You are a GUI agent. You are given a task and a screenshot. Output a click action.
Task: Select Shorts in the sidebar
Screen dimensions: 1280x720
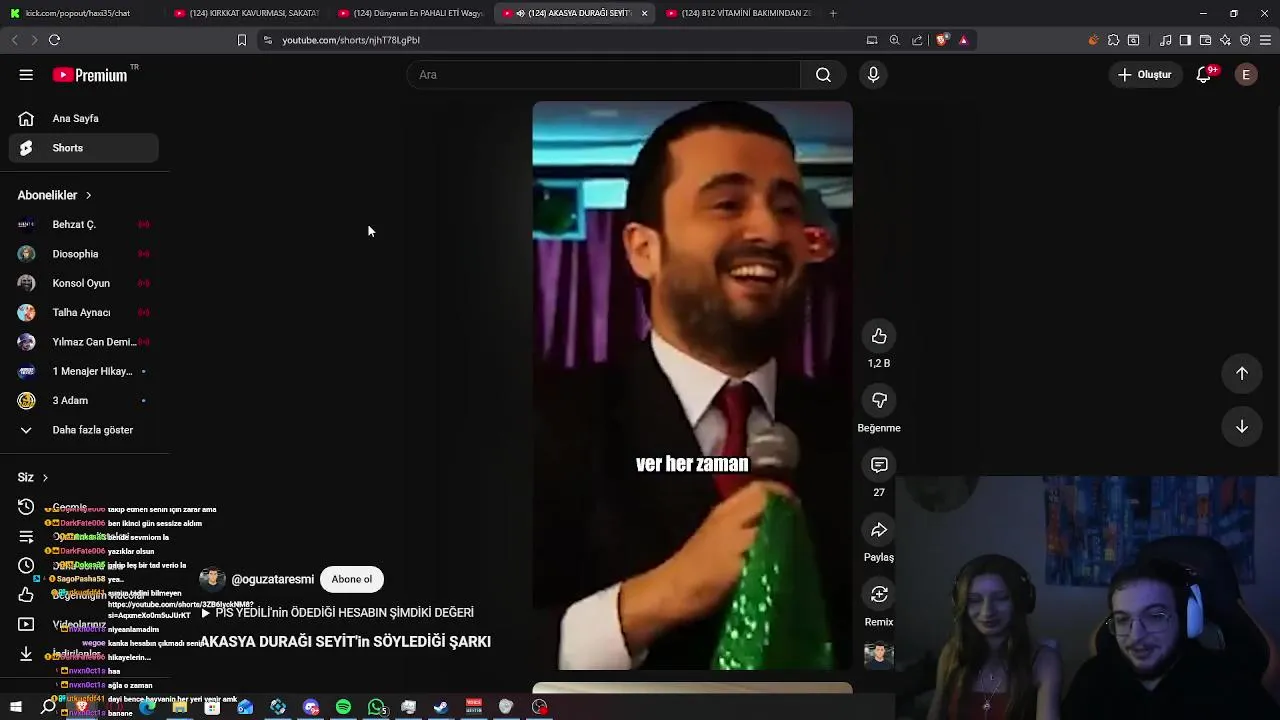(x=84, y=148)
